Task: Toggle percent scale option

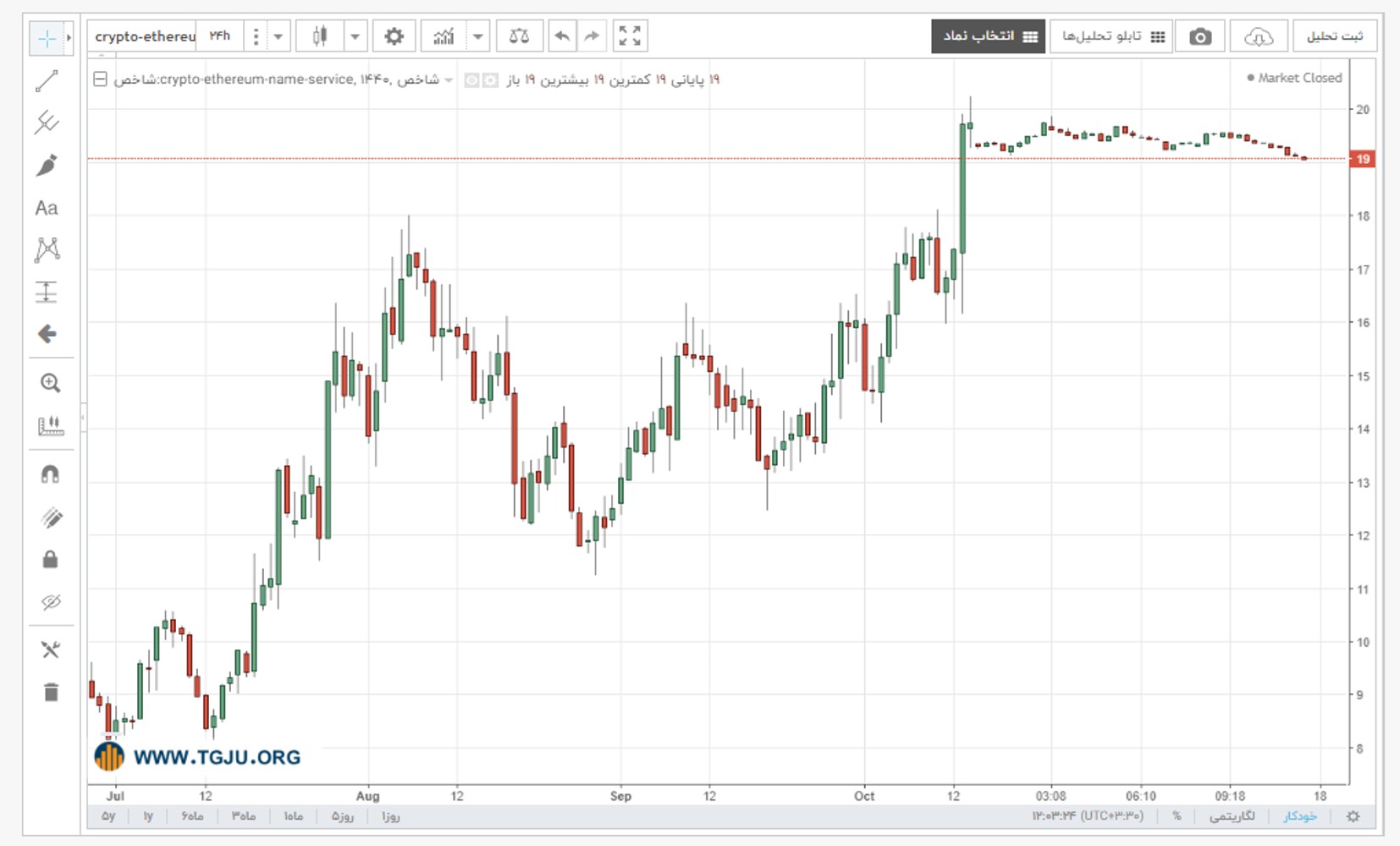Action: [1177, 816]
